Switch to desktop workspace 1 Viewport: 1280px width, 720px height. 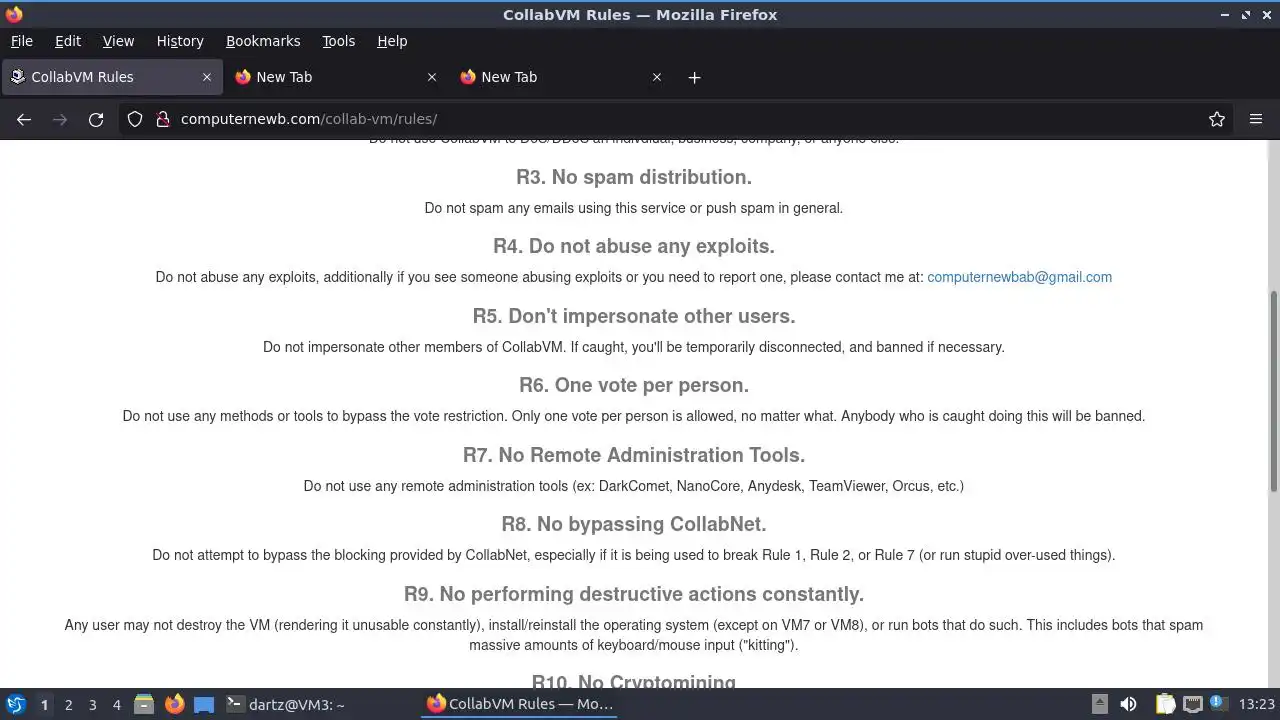44,705
